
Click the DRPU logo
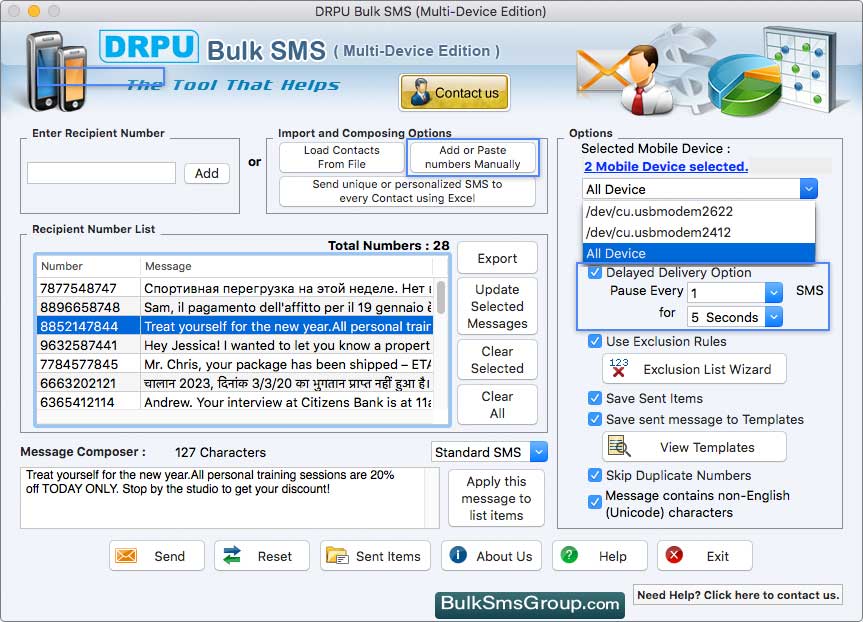(149, 46)
